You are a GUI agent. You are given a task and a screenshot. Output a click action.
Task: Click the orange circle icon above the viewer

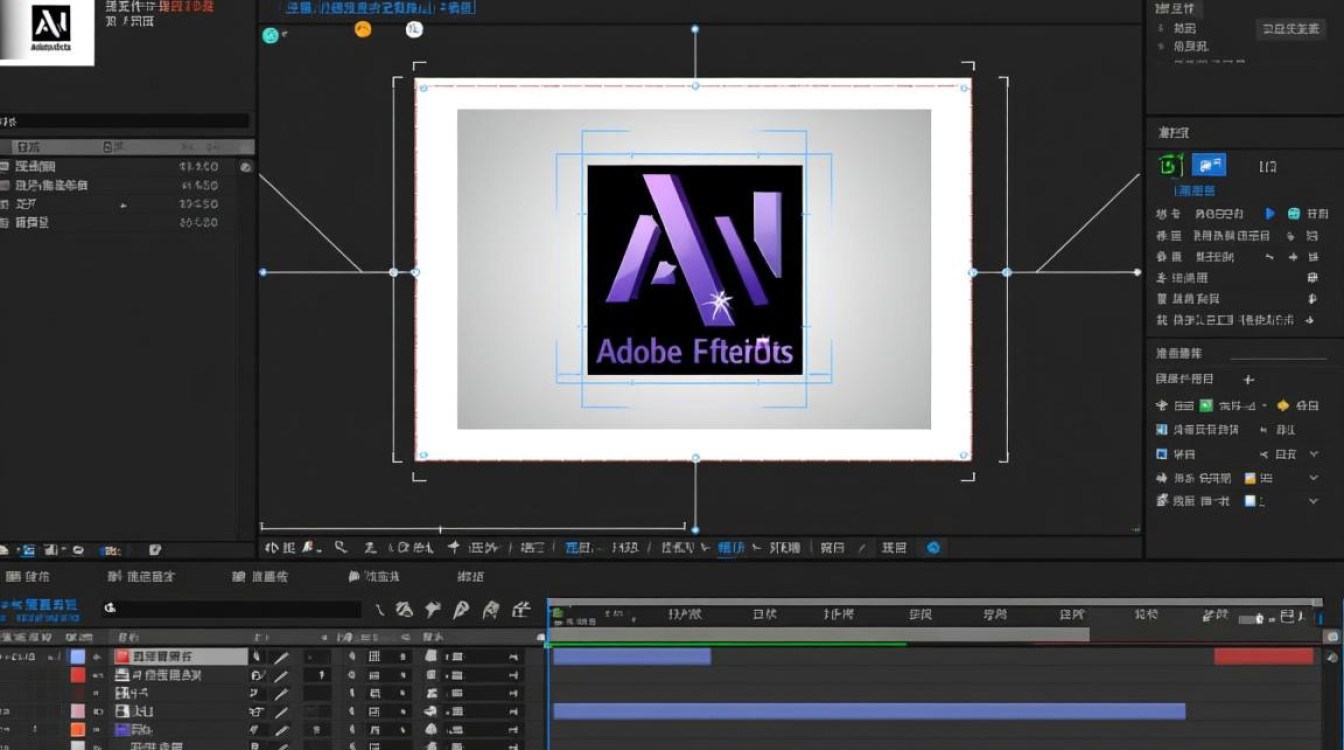363,29
